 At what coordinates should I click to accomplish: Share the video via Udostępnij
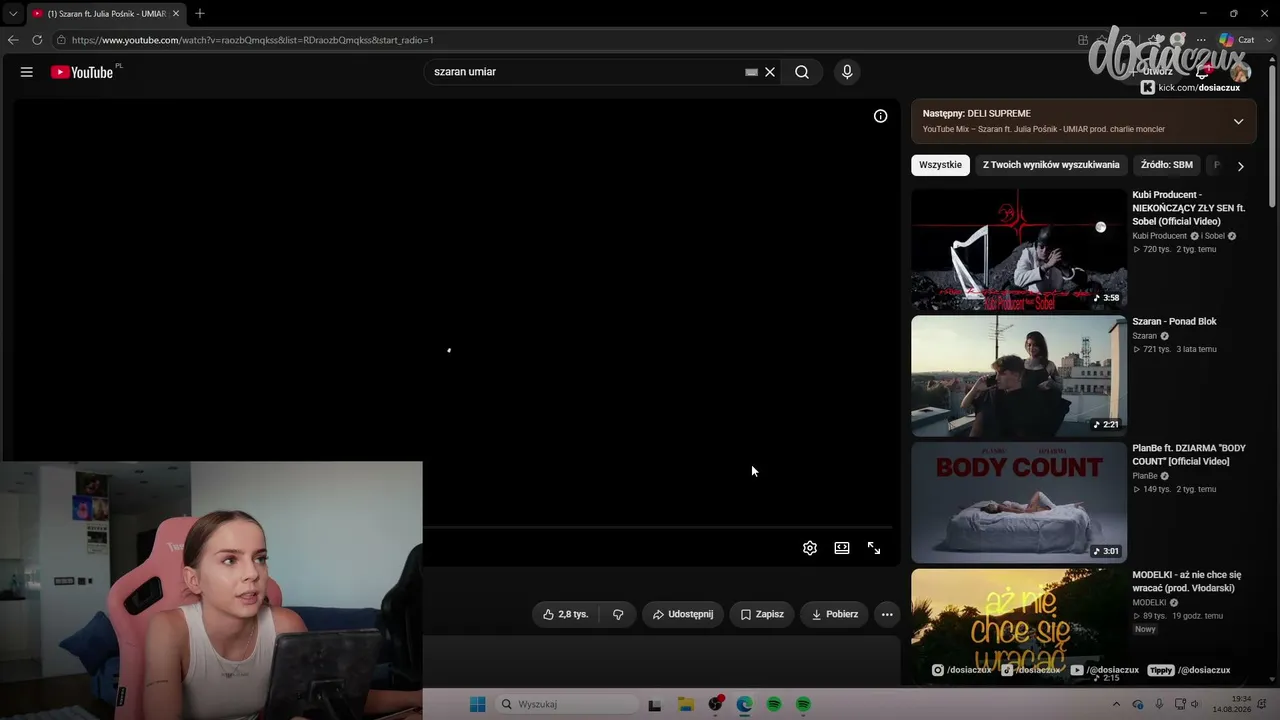point(683,614)
